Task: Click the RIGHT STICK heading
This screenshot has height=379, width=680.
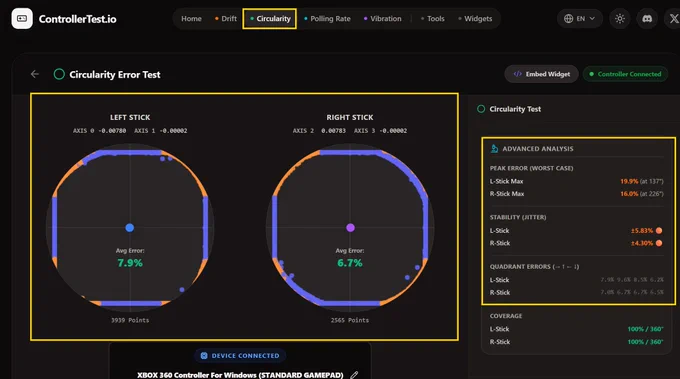Action: point(350,117)
